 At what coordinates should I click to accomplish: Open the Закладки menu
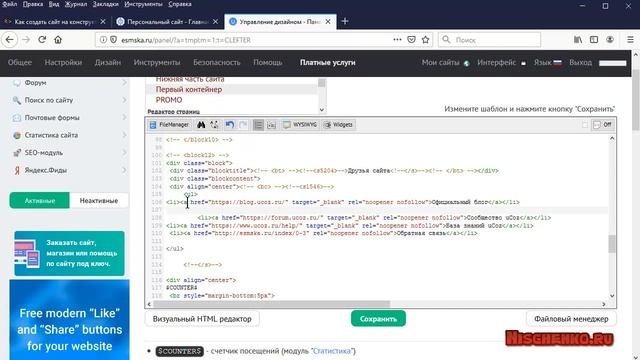[x=105, y=4]
